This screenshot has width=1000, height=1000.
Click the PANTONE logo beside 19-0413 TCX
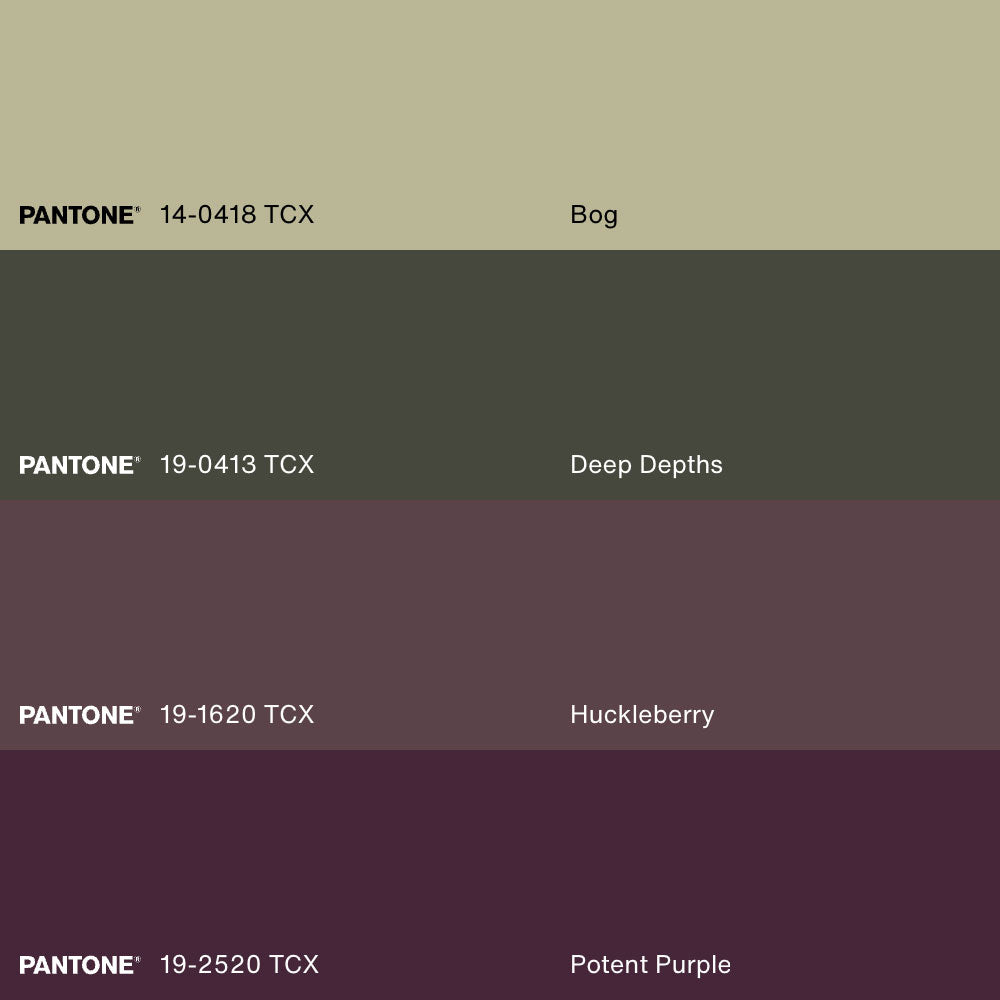point(79,465)
